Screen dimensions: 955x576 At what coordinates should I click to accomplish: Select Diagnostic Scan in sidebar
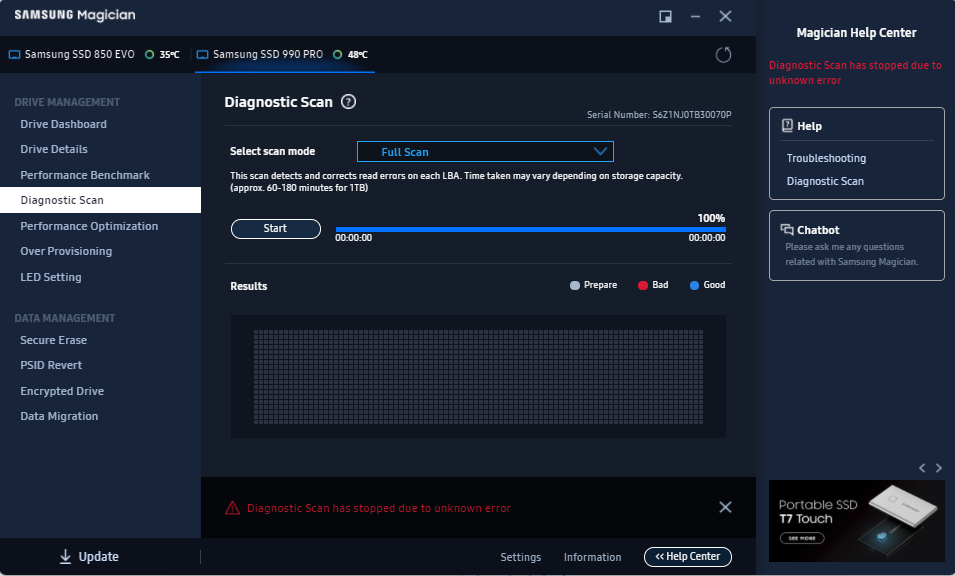pyautogui.click(x=100, y=200)
